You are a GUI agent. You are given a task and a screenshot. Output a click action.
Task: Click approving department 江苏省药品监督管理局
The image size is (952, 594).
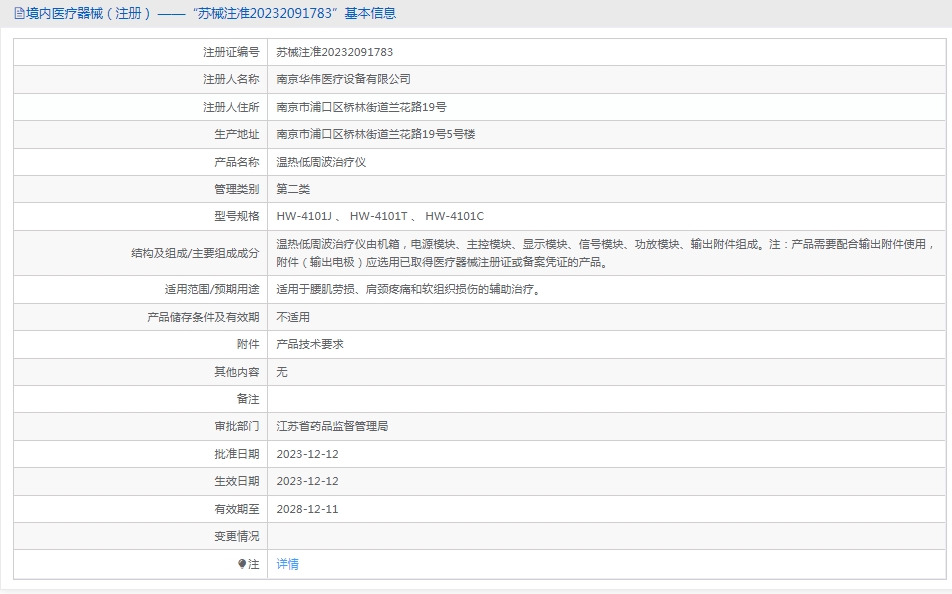(332, 426)
